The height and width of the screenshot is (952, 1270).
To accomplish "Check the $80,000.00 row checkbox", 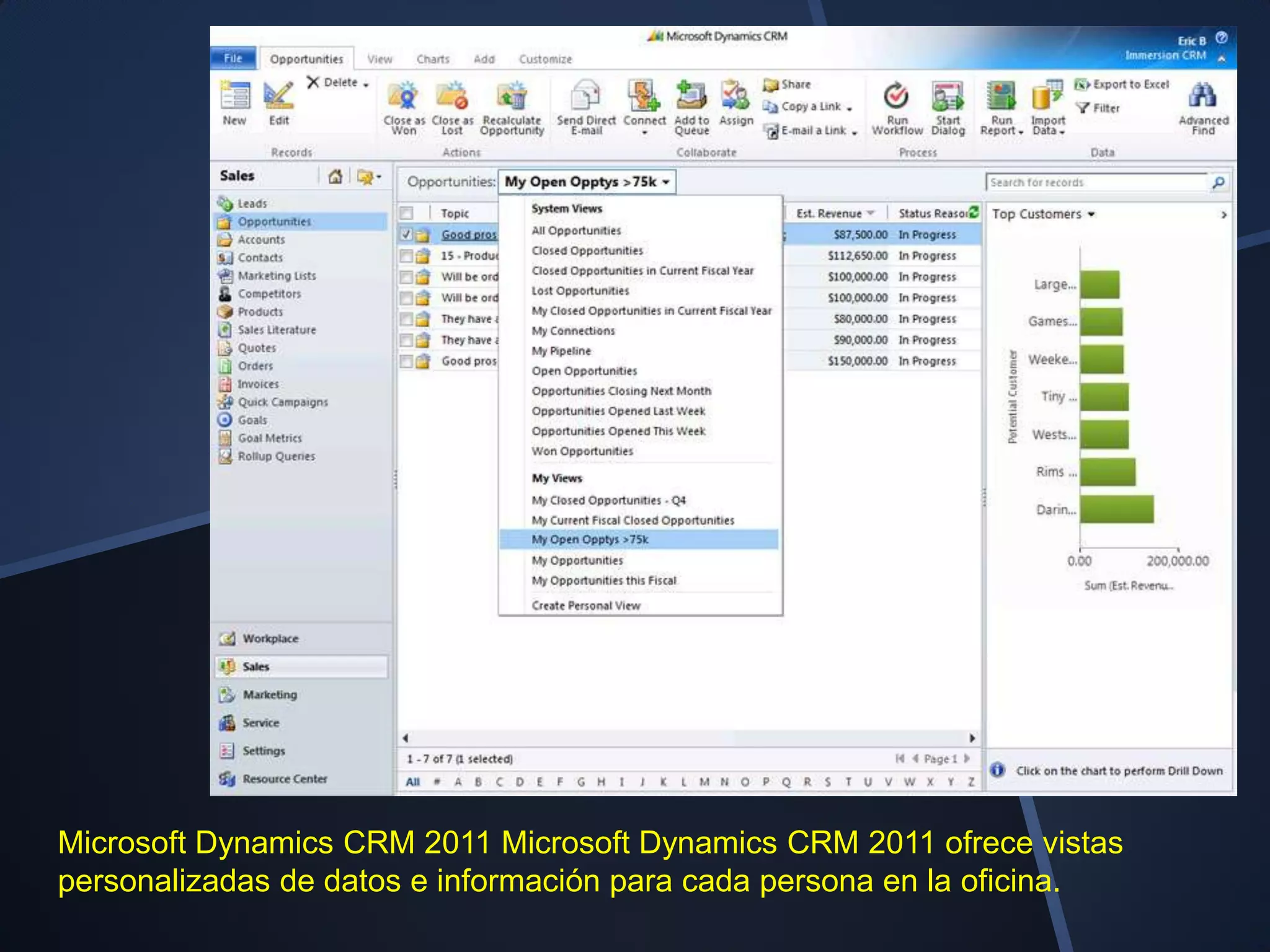I will pos(406,319).
